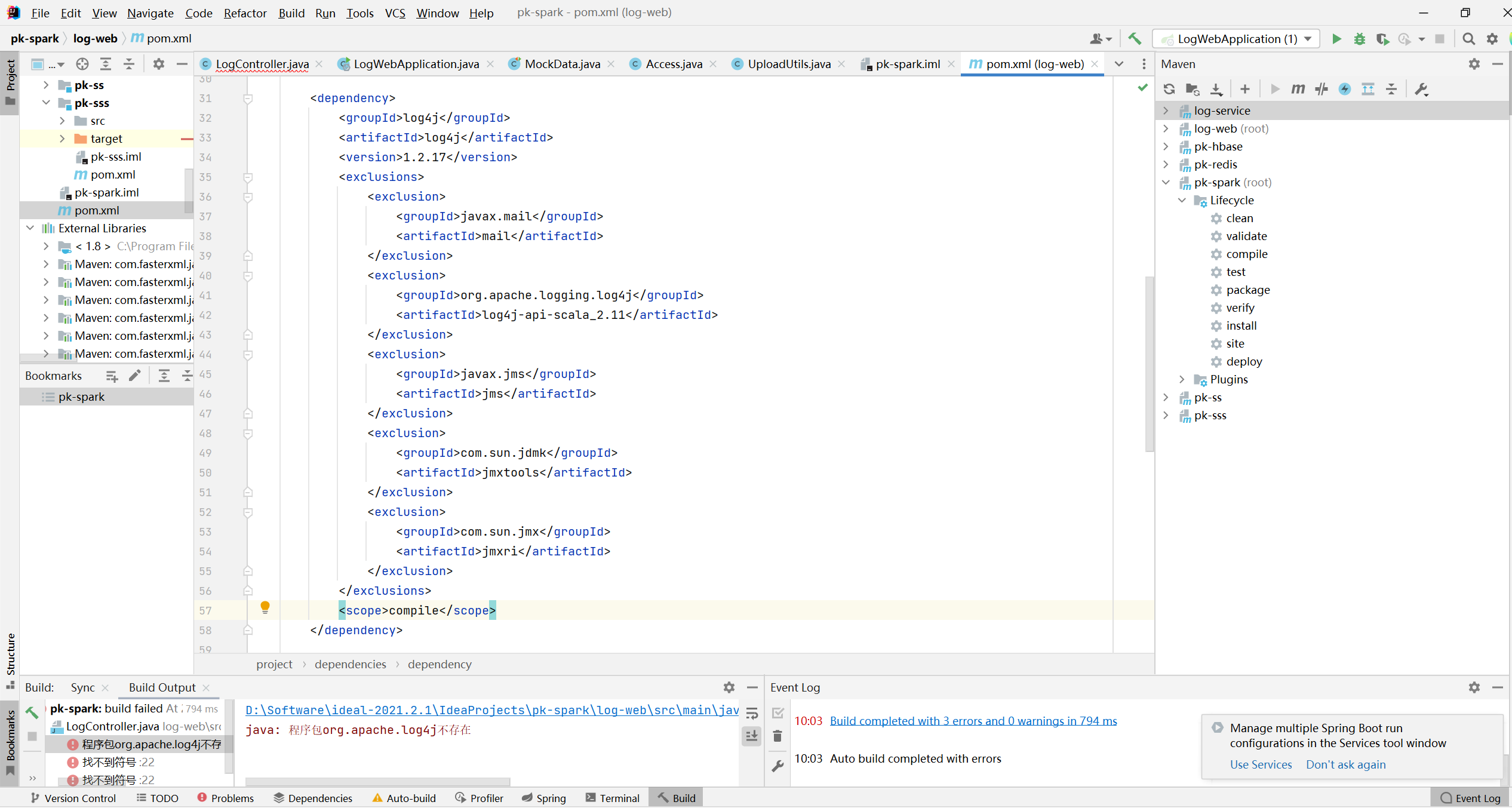Open Project panel options gear
The width and height of the screenshot is (1512, 808).
[158, 64]
